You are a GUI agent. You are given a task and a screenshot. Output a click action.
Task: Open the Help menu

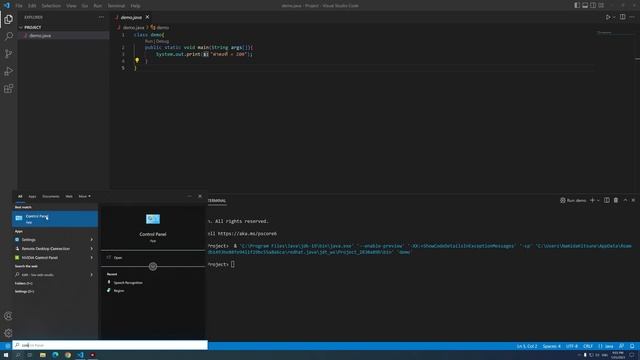(136, 6)
